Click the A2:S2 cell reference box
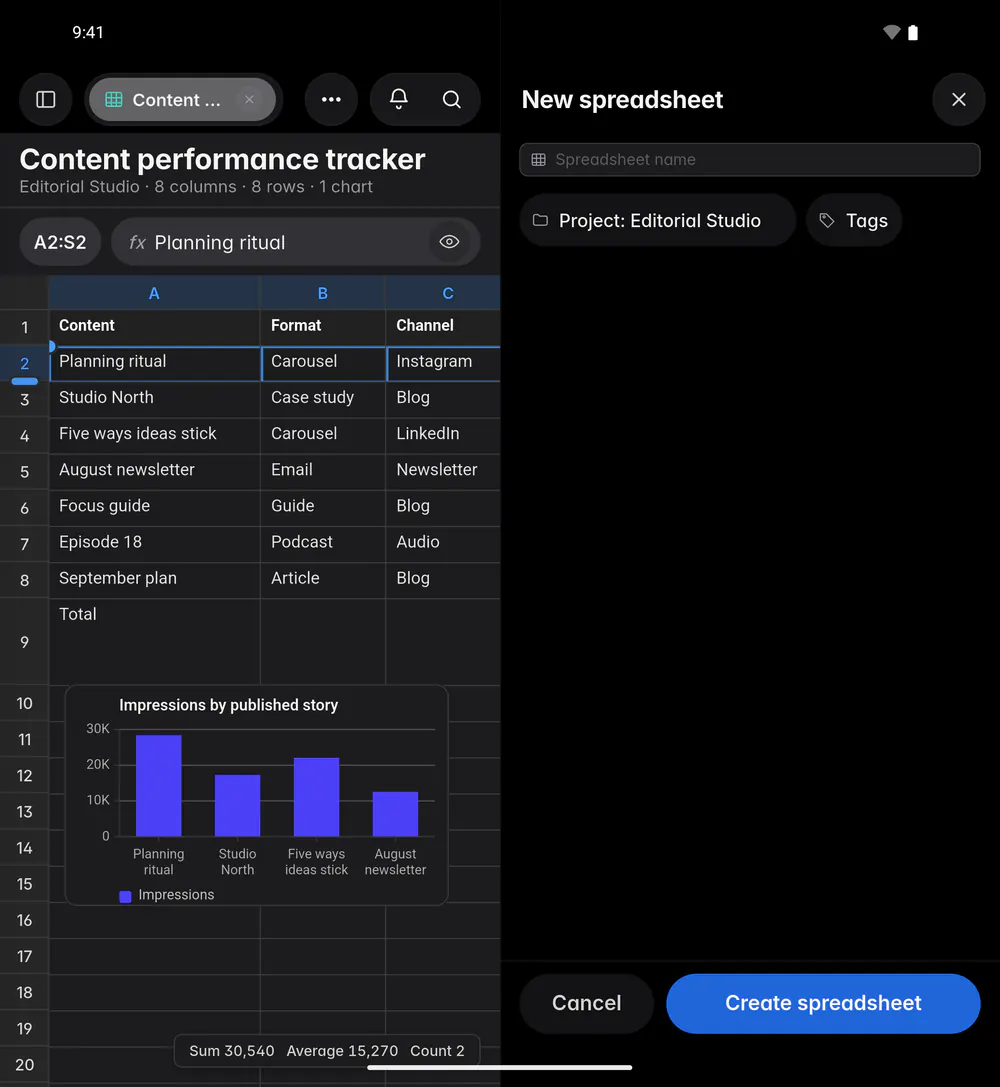Screen dimensions: 1000x1087 tap(60, 242)
